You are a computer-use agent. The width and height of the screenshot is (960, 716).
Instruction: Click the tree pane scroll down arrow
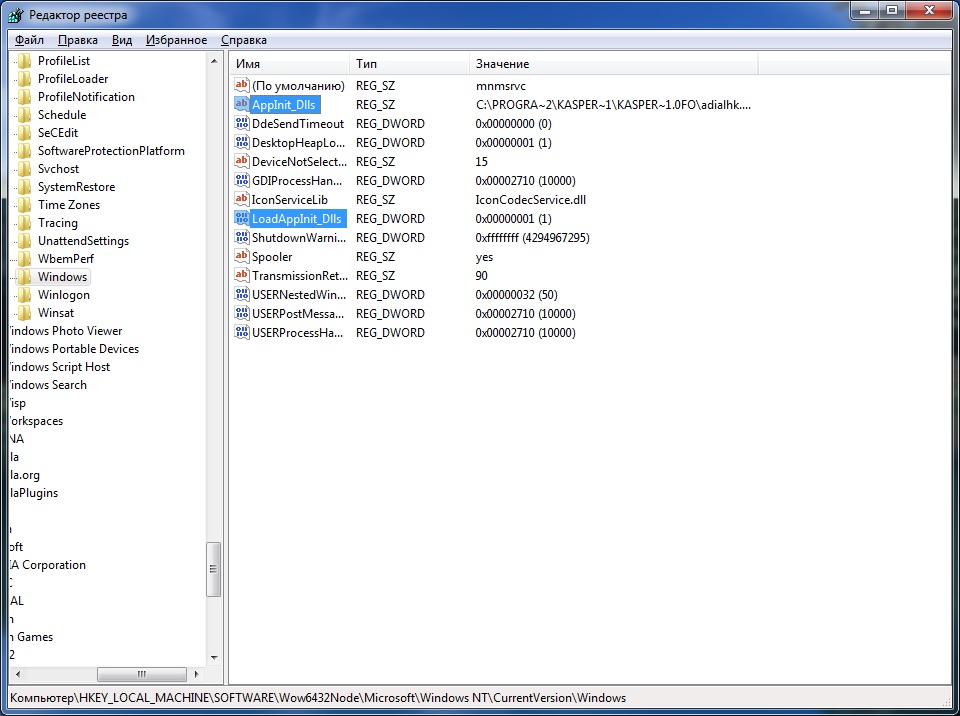[x=214, y=658]
